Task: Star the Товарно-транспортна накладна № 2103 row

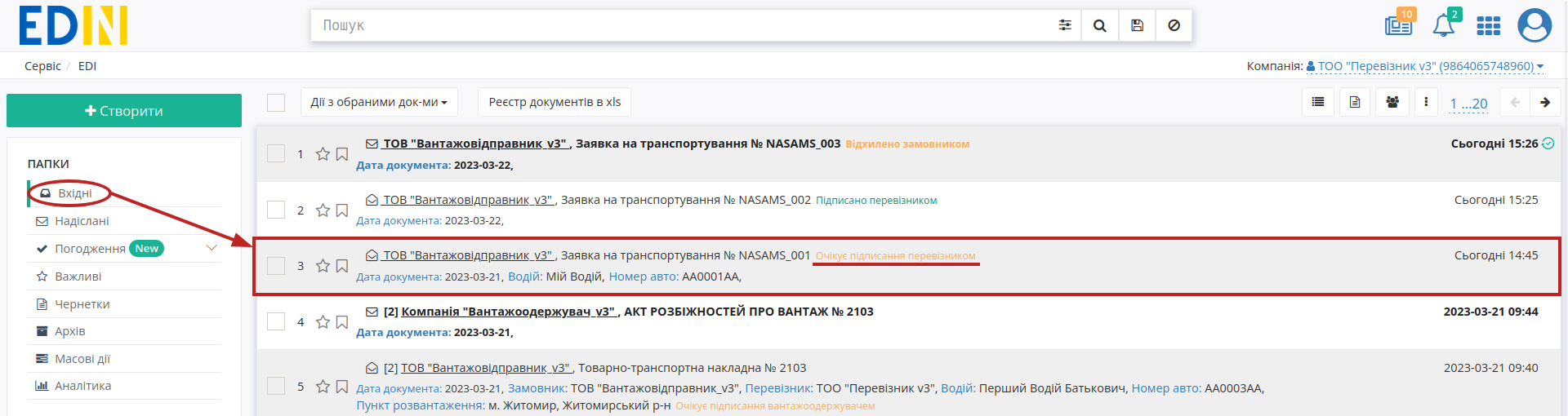Action: point(323,387)
